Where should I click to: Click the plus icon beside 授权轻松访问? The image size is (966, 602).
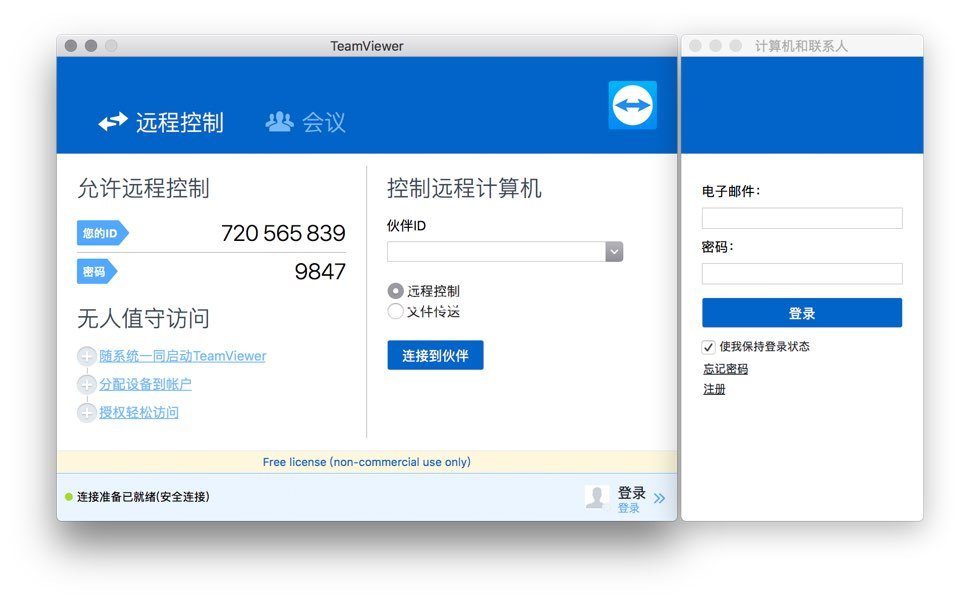[86, 412]
